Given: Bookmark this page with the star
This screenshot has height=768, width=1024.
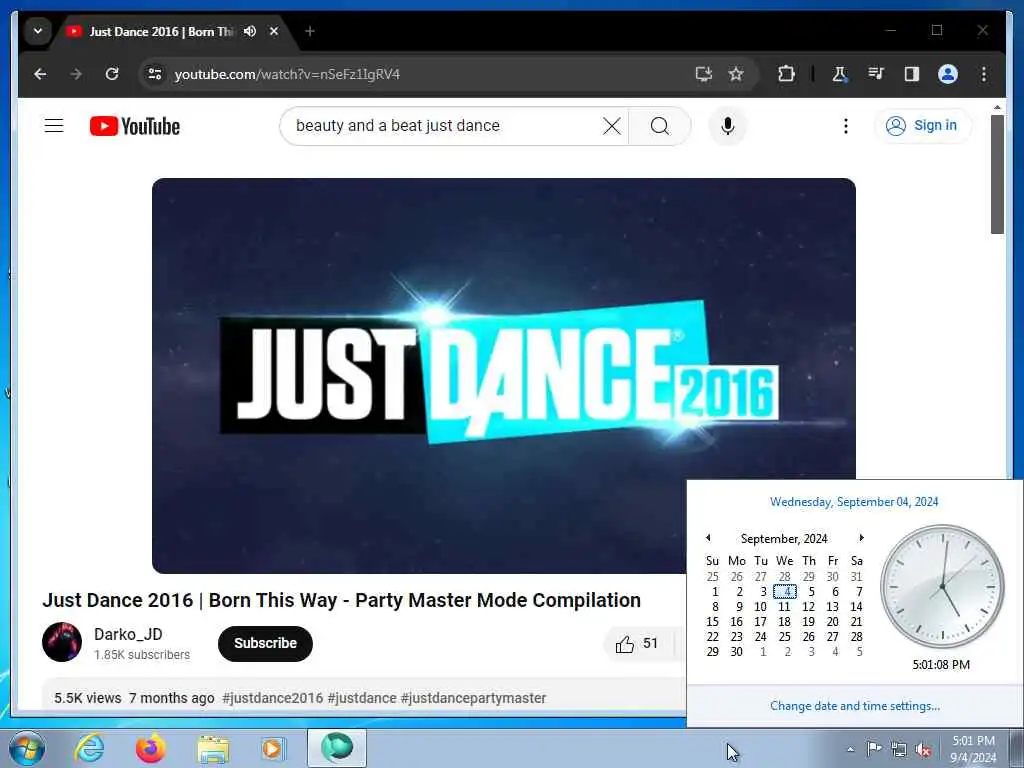Looking at the screenshot, I should pyautogui.click(x=736, y=74).
